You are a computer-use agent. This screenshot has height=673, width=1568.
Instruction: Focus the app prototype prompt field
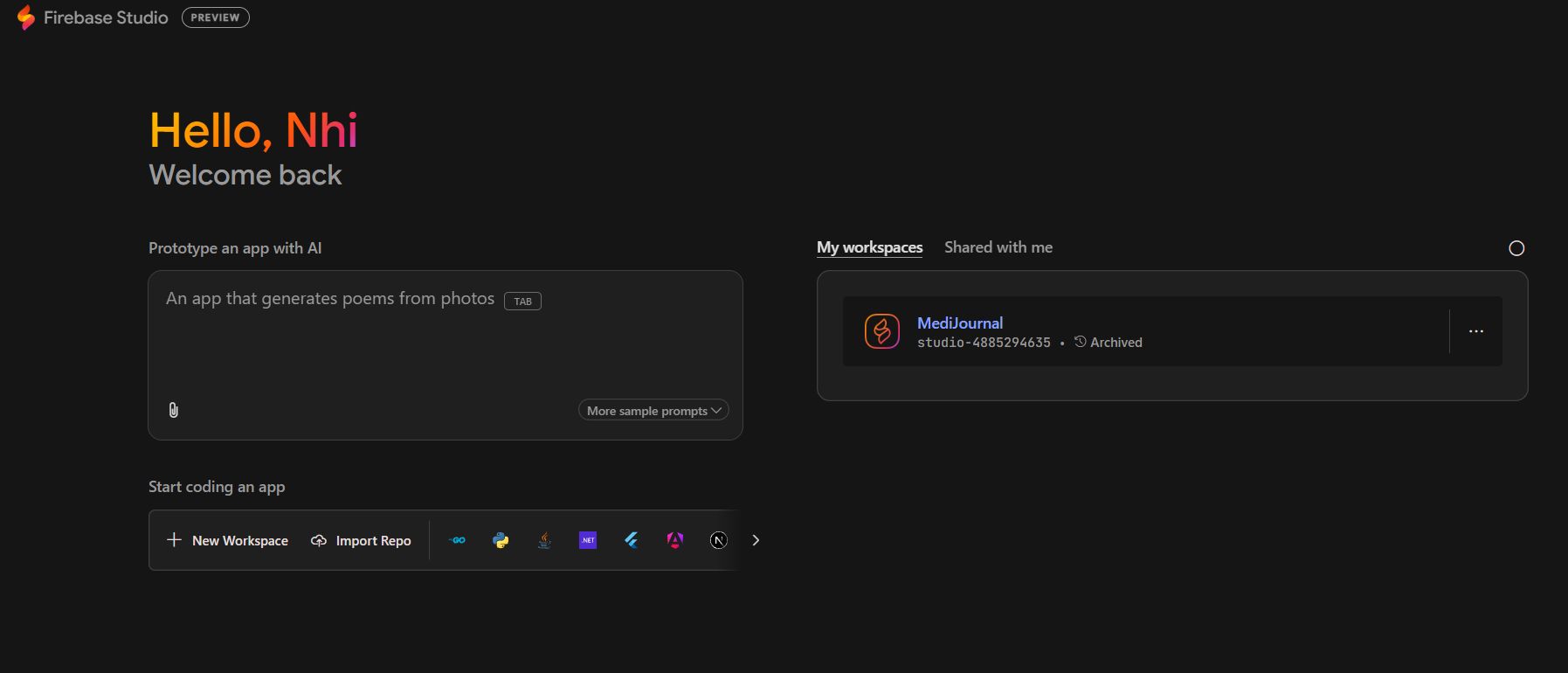click(446, 355)
